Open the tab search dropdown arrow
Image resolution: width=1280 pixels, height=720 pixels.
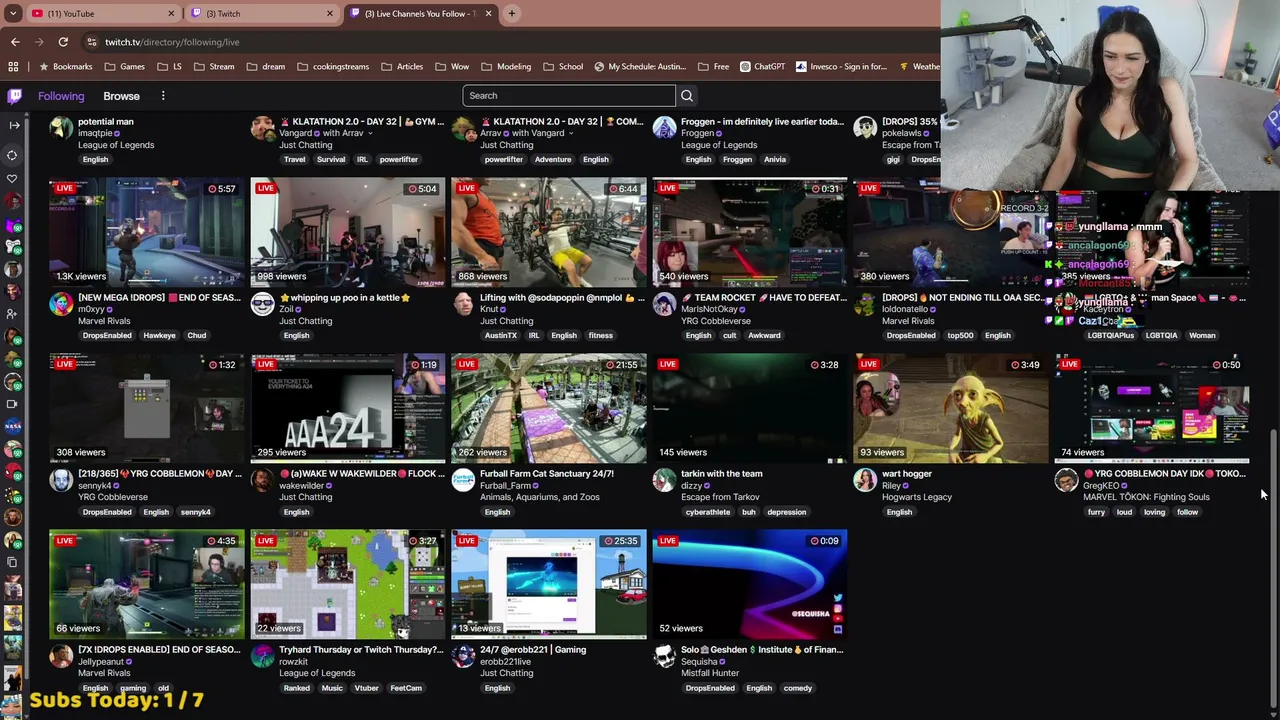pos(13,14)
